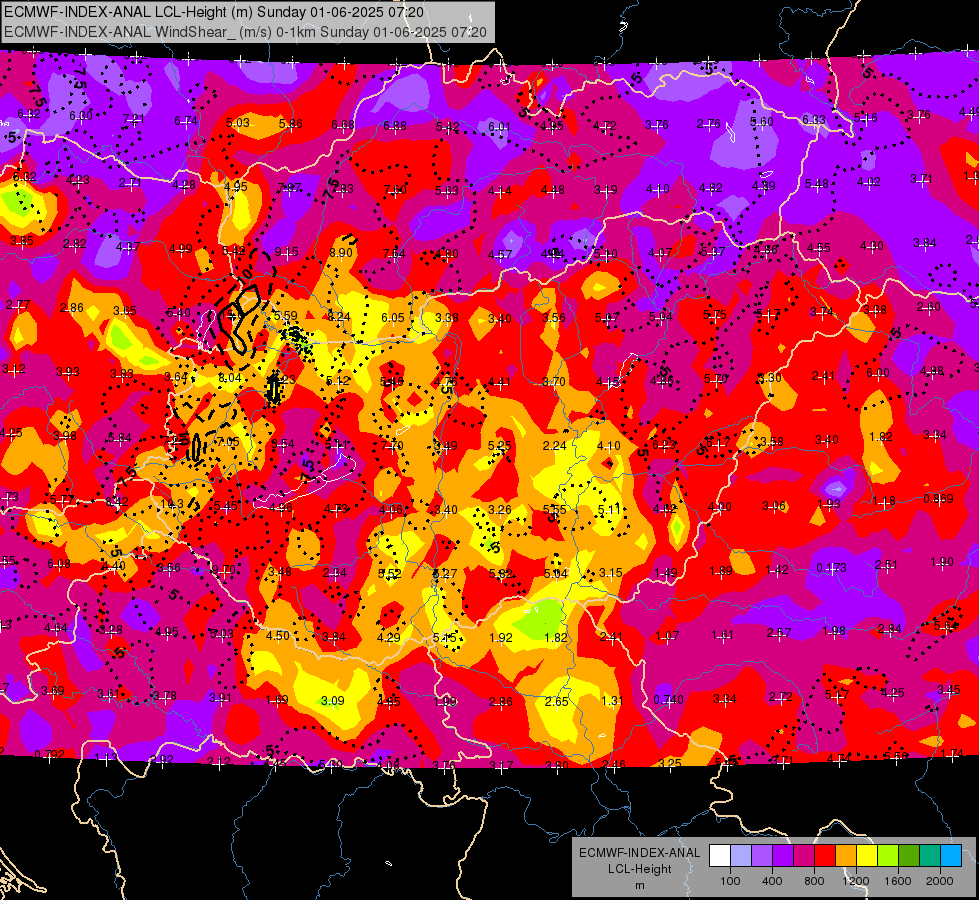The height and width of the screenshot is (900, 979).
Task: Click the wind shear value "7.60"
Action: [x=395, y=189]
